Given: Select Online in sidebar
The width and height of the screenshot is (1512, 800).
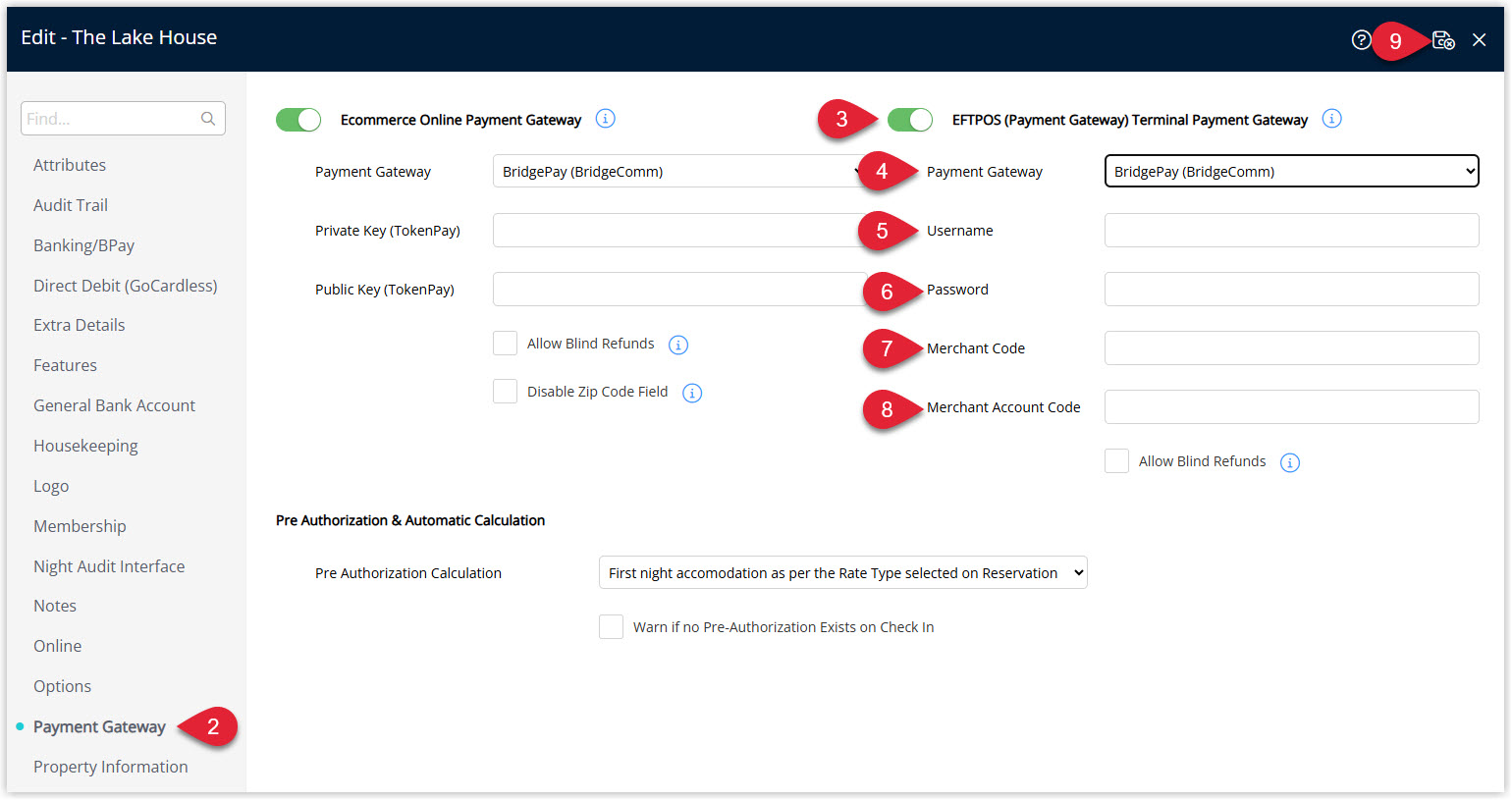Looking at the screenshot, I should 58,646.
